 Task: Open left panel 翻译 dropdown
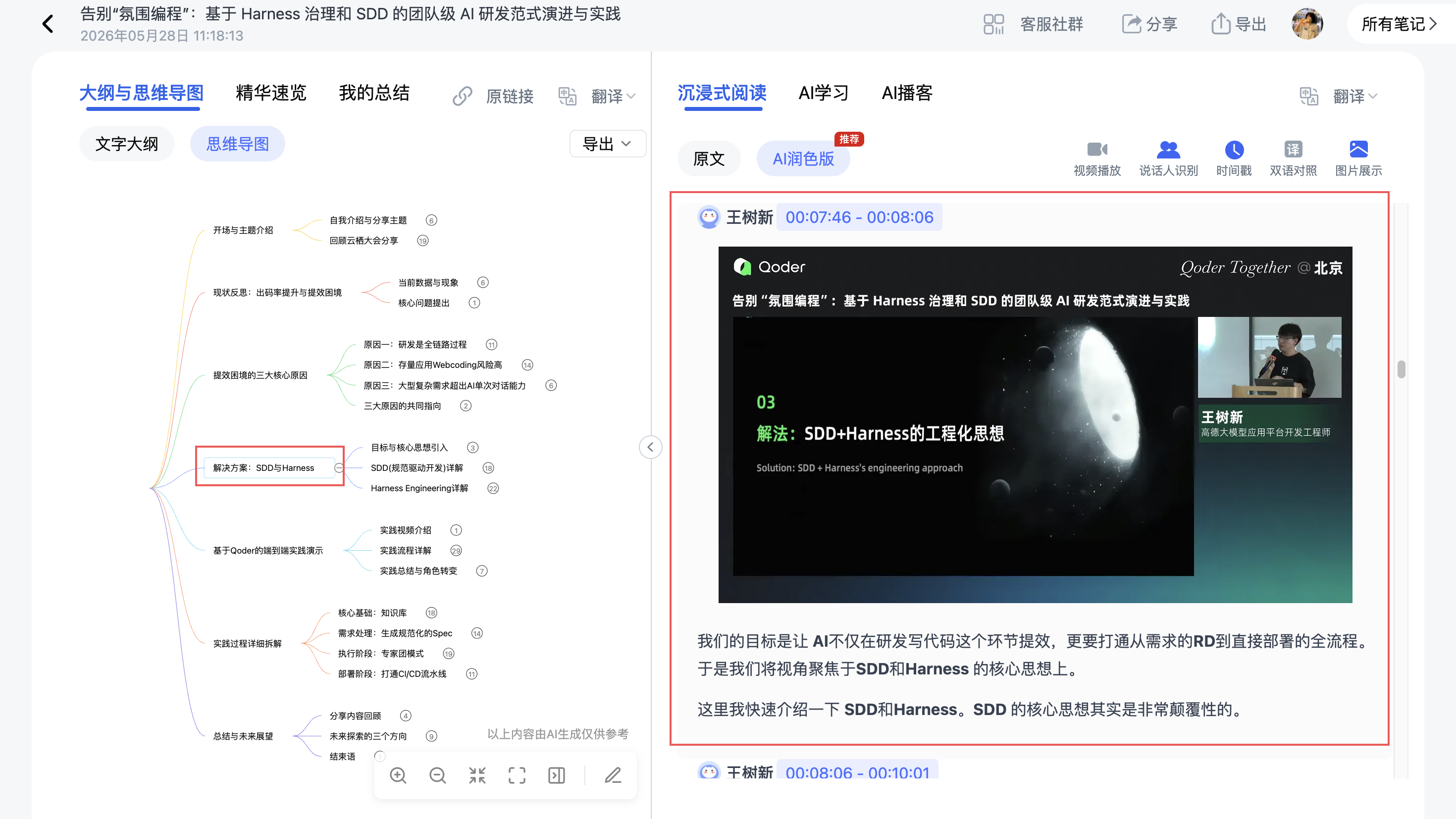597,96
